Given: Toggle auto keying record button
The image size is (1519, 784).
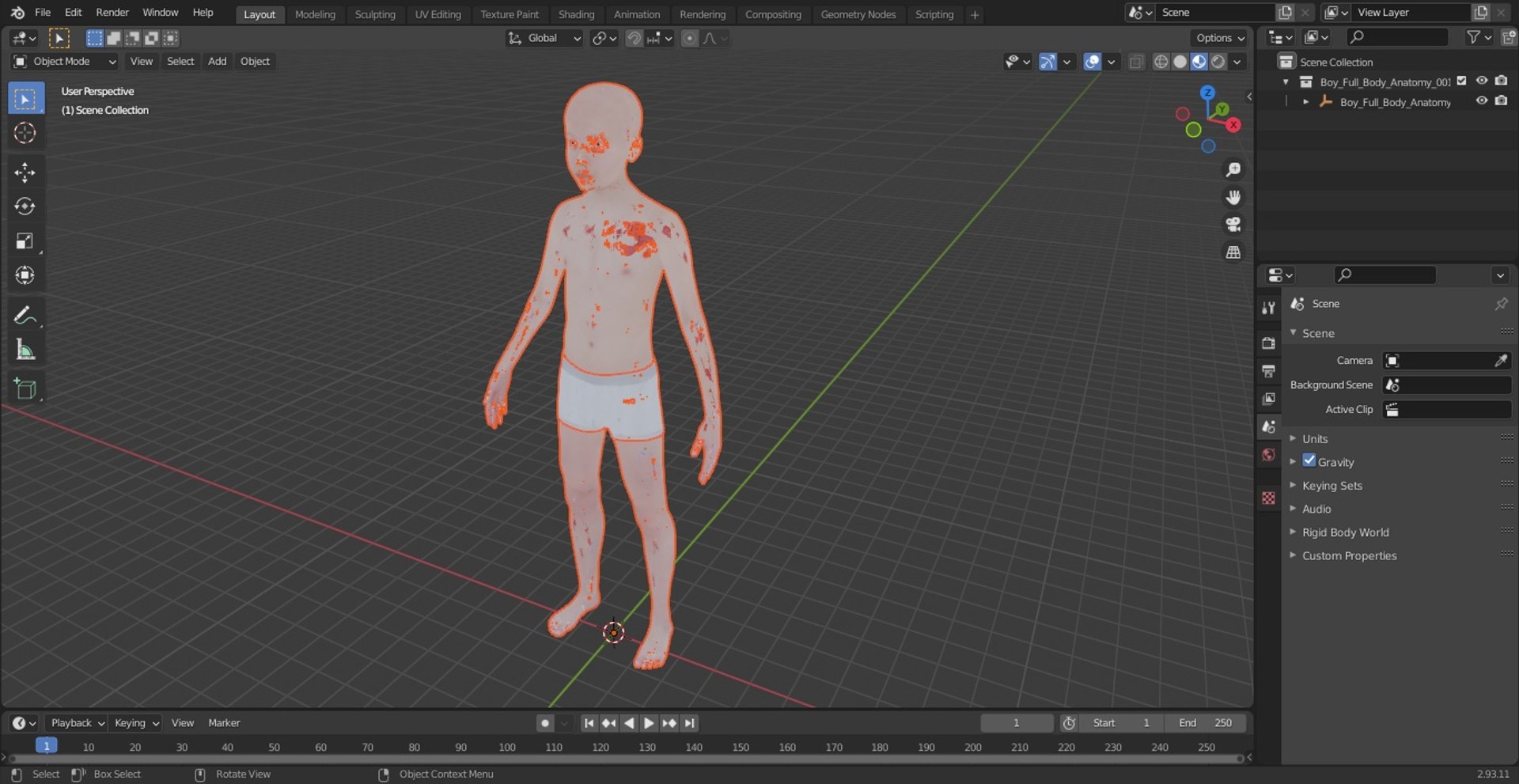Looking at the screenshot, I should pos(544,723).
